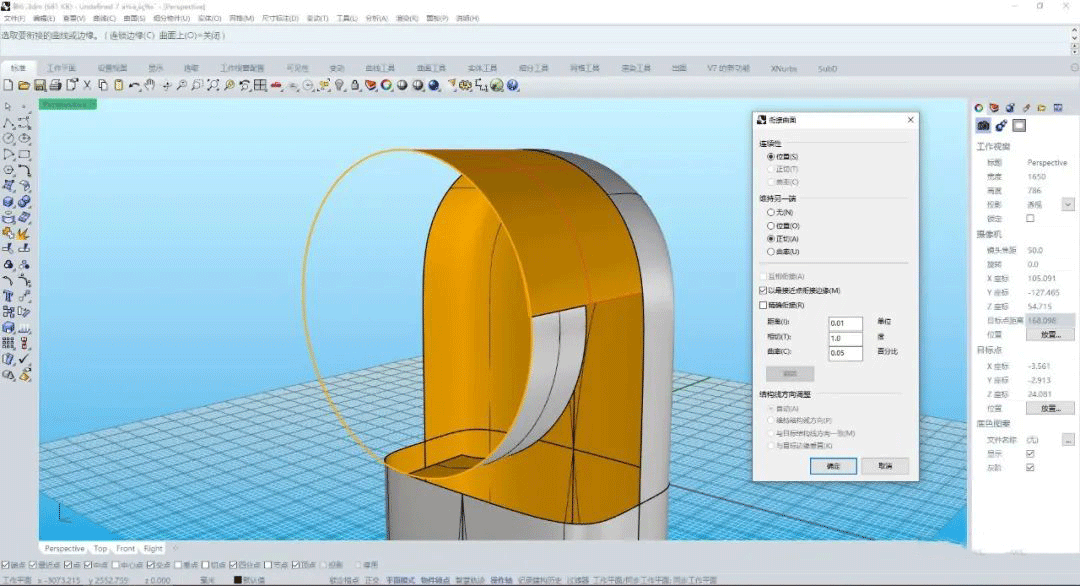Switch to the Front viewport tab

pos(125,548)
